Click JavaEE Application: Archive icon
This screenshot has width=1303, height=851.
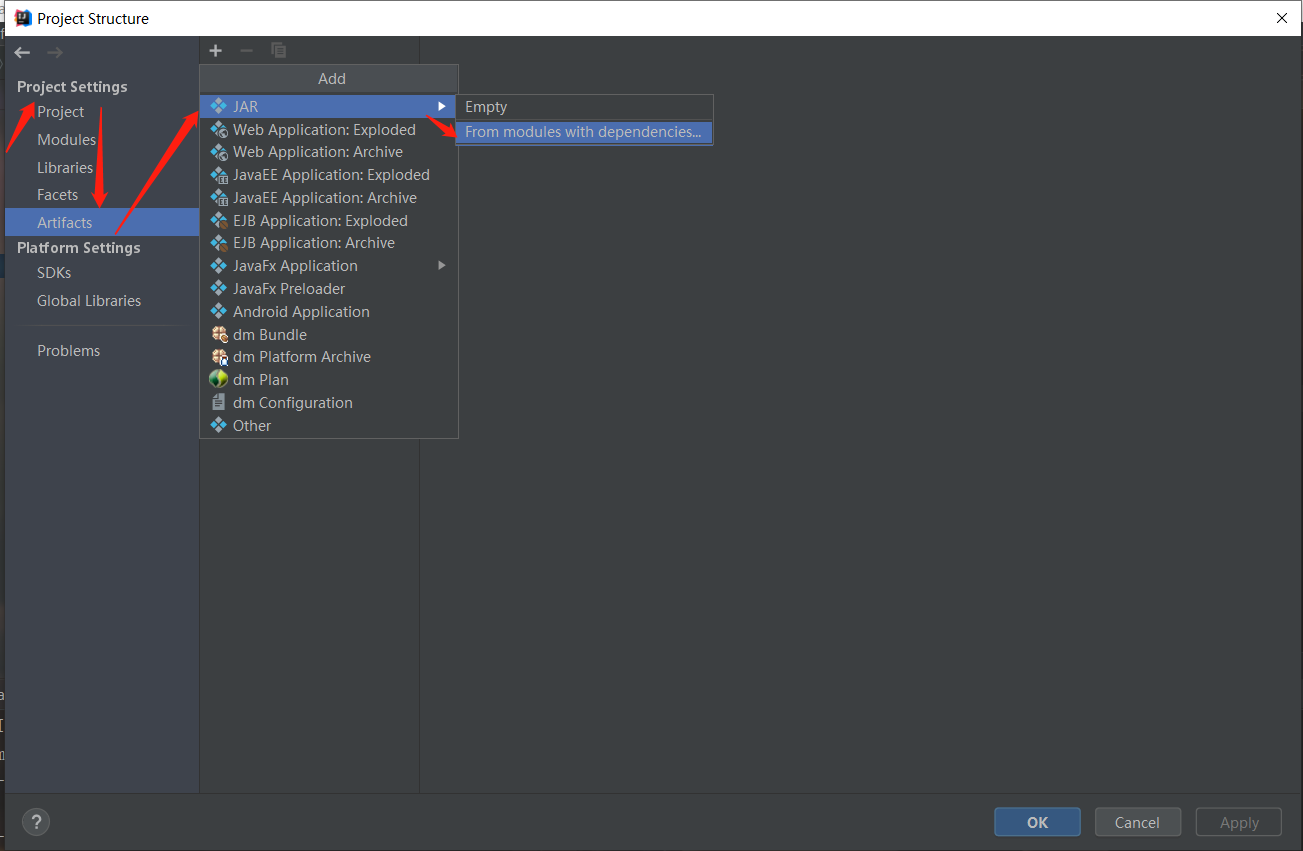click(219, 198)
